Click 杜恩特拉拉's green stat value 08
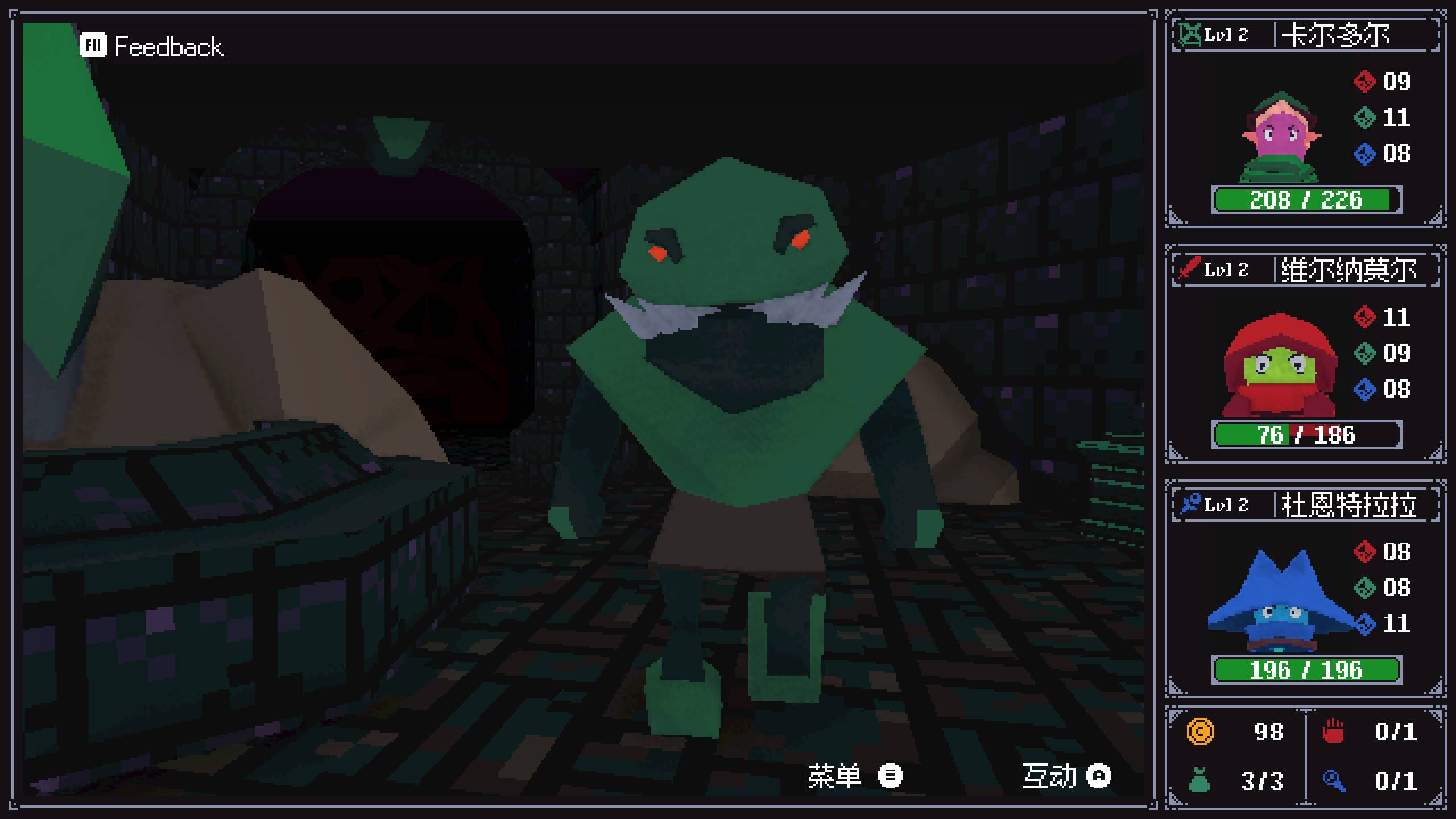 coord(1397,588)
